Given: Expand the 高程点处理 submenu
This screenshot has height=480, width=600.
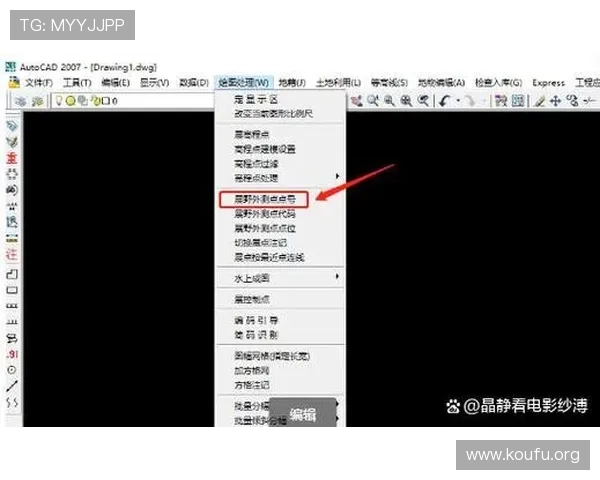Looking at the screenshot, I should tap(281, 178).
